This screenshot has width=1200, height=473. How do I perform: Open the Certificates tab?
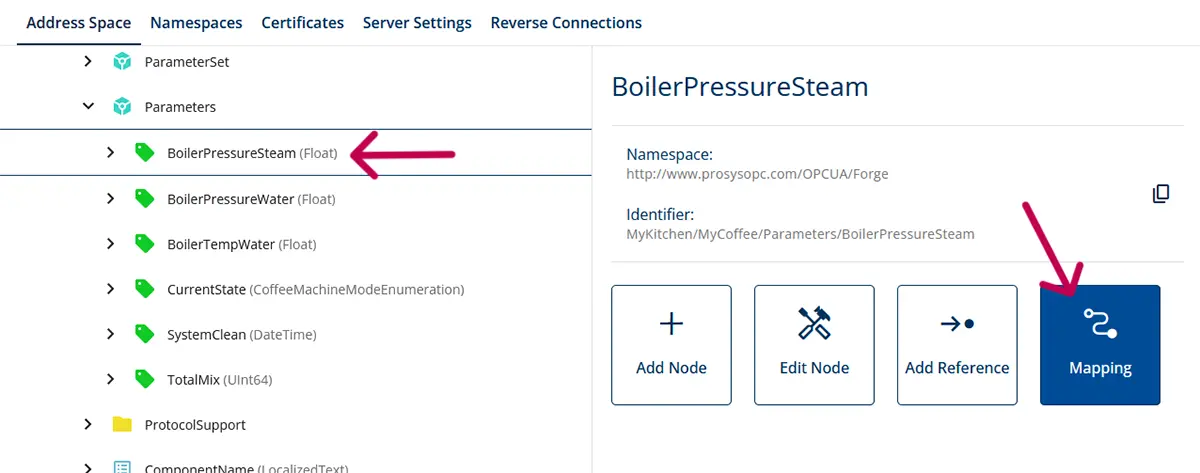[x=303, y=22]
